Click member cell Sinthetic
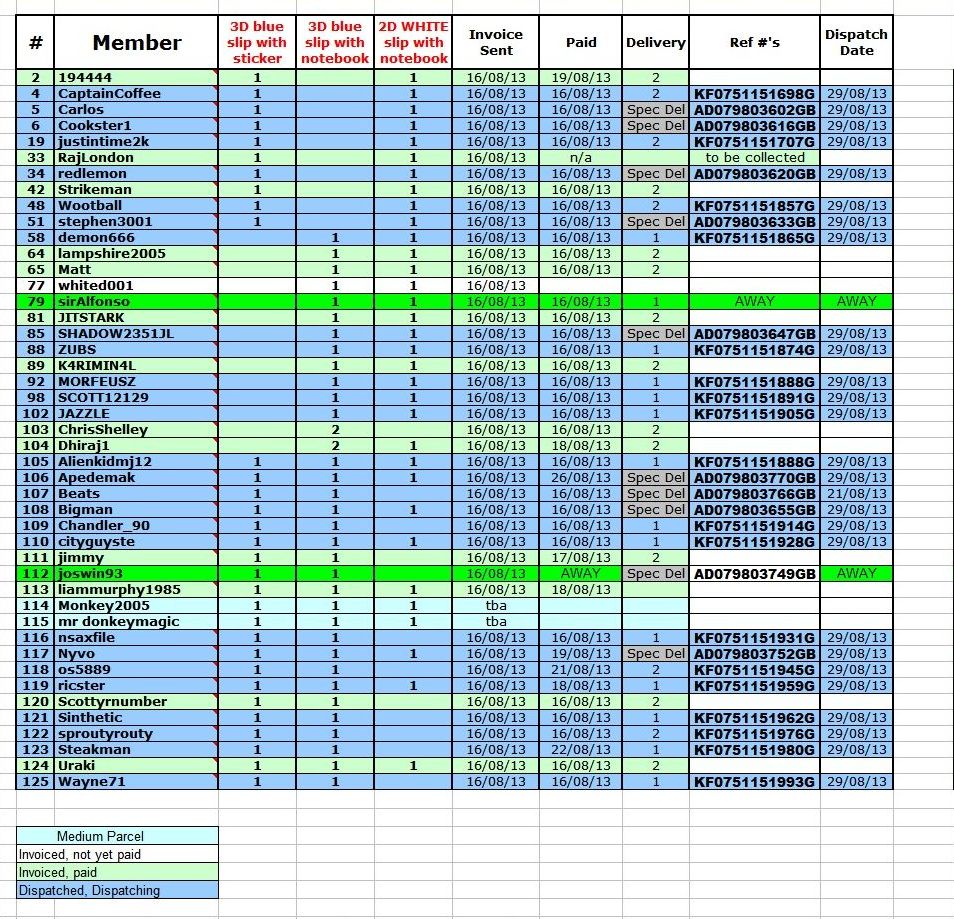The height and width of the screenshot is (919, 954). pos(136,718)
